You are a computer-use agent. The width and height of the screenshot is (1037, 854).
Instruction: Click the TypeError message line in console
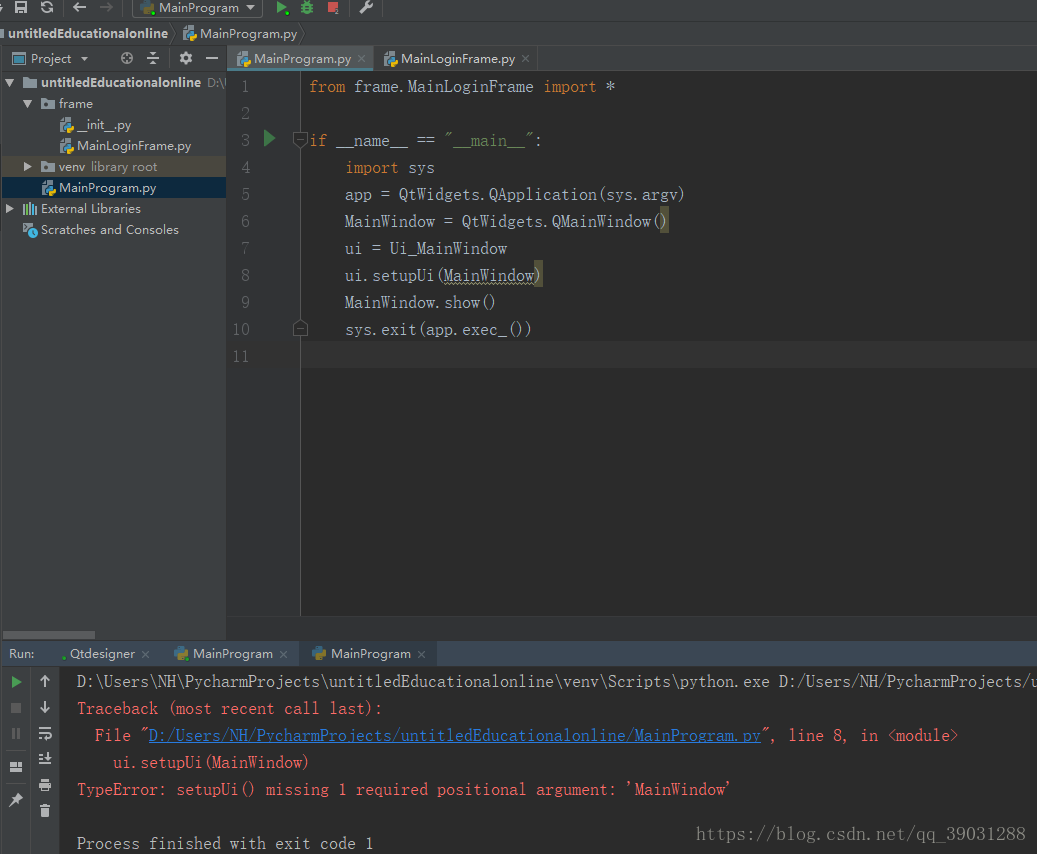pyautogui.click(x=403, y=790)
